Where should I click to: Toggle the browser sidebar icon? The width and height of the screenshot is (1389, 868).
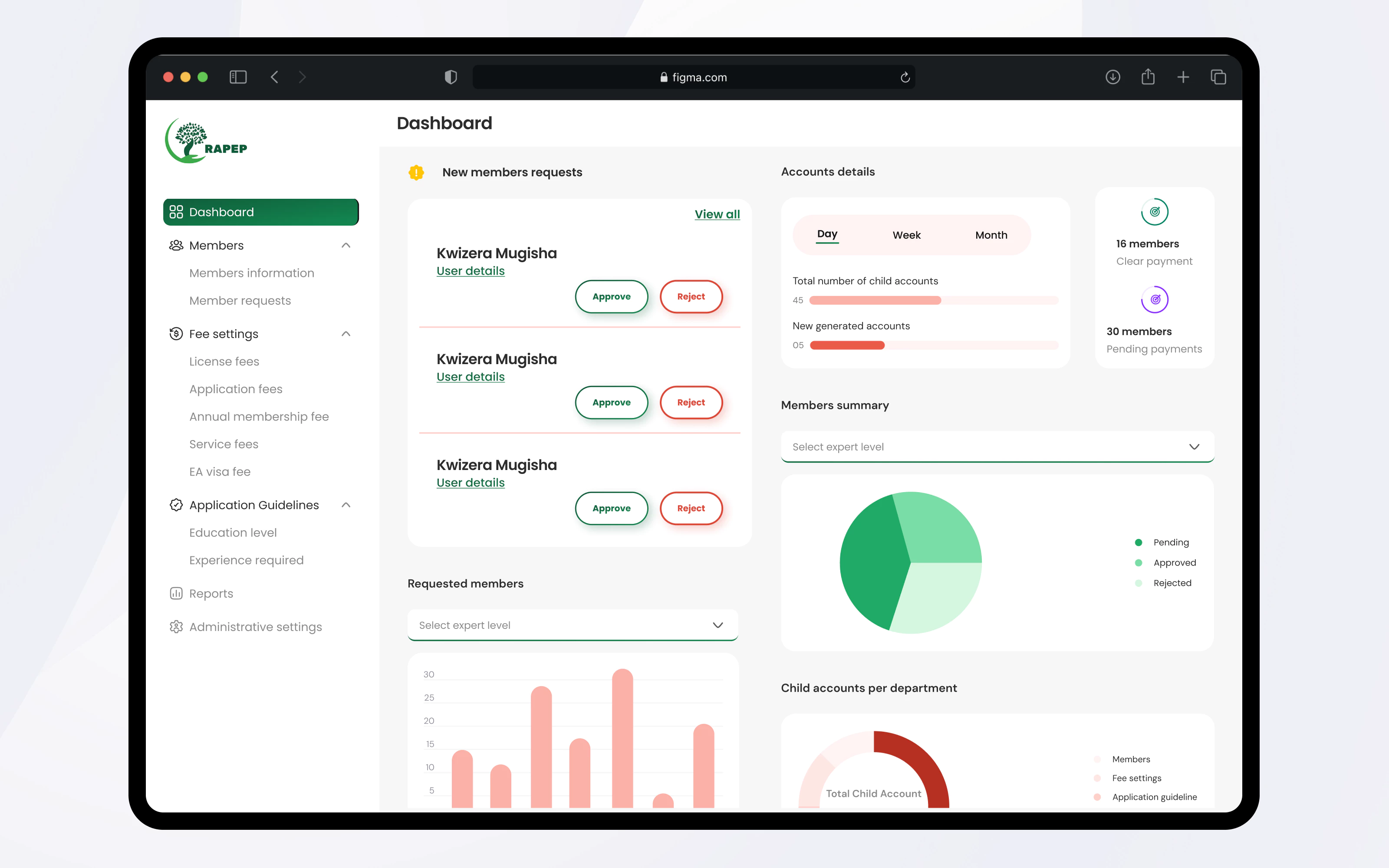tap(237, 77)
